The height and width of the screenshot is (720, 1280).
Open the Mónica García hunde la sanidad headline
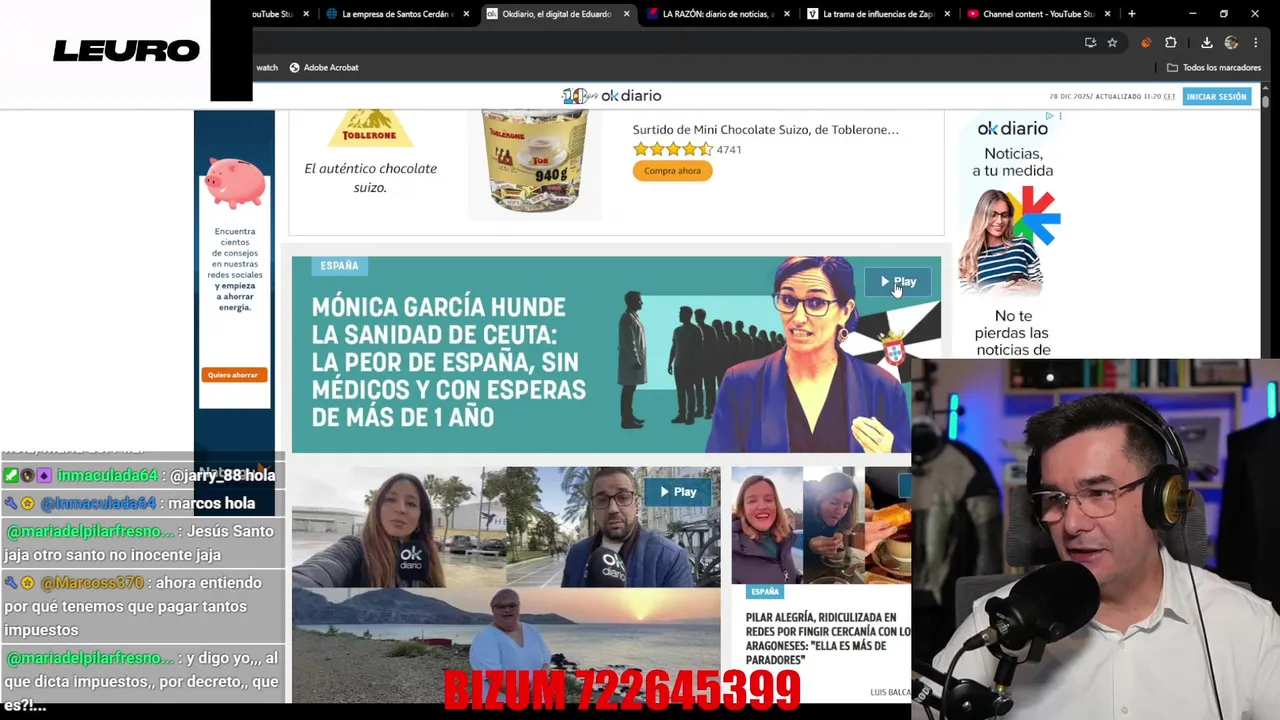point(448,362)
